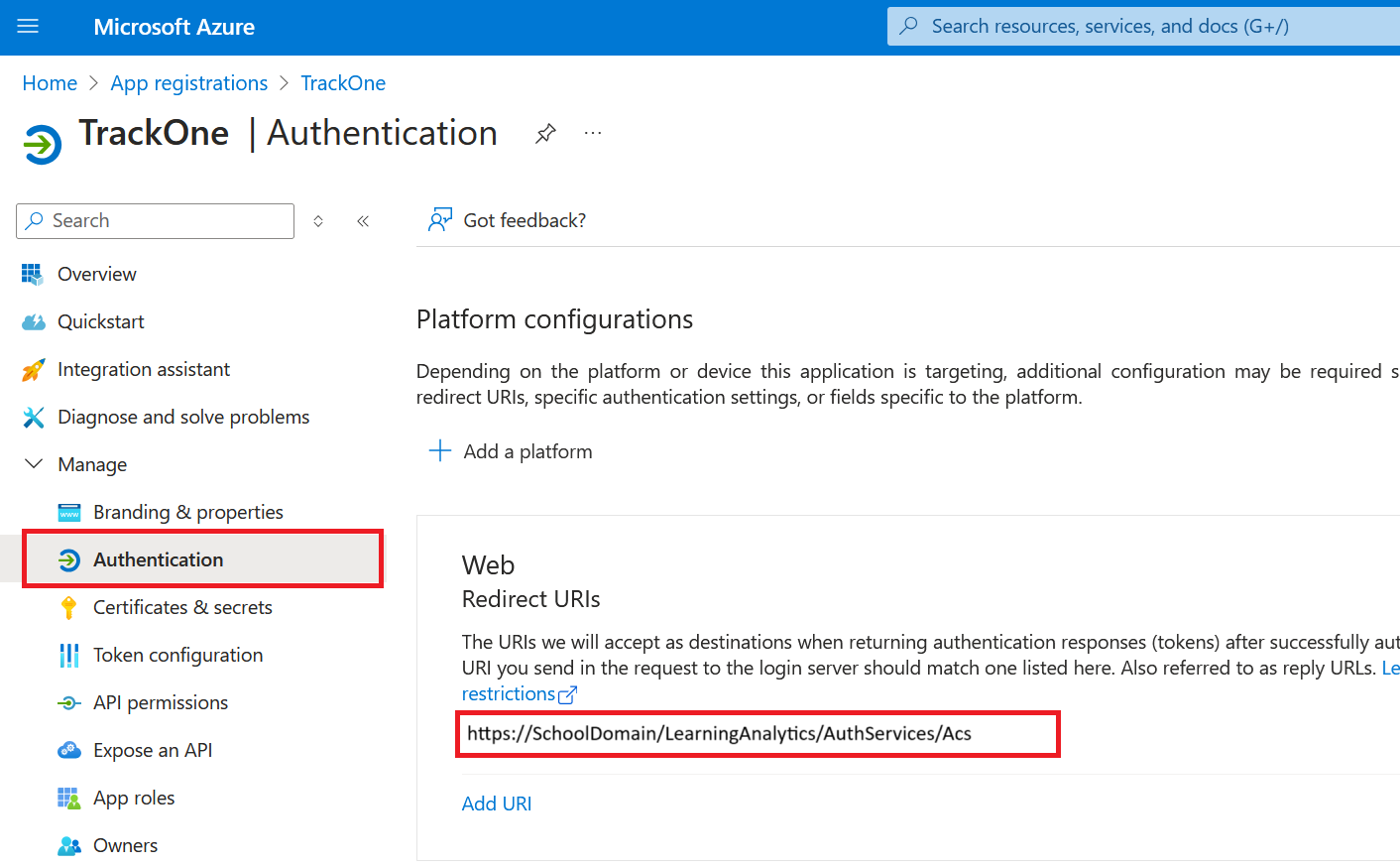The image size is (1400, 866).
Task: Open Expose an API
Action: pos(153,750)
